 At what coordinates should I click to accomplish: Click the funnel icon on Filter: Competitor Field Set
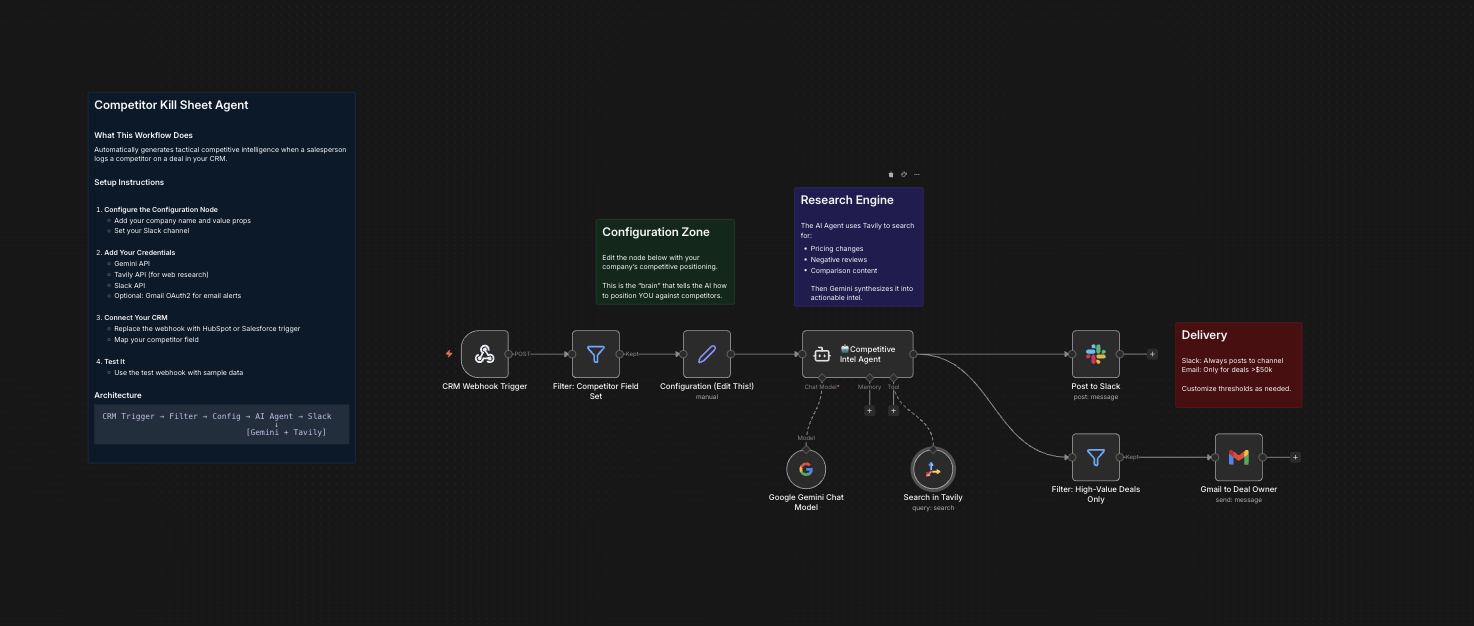click(x=595, y=354)
